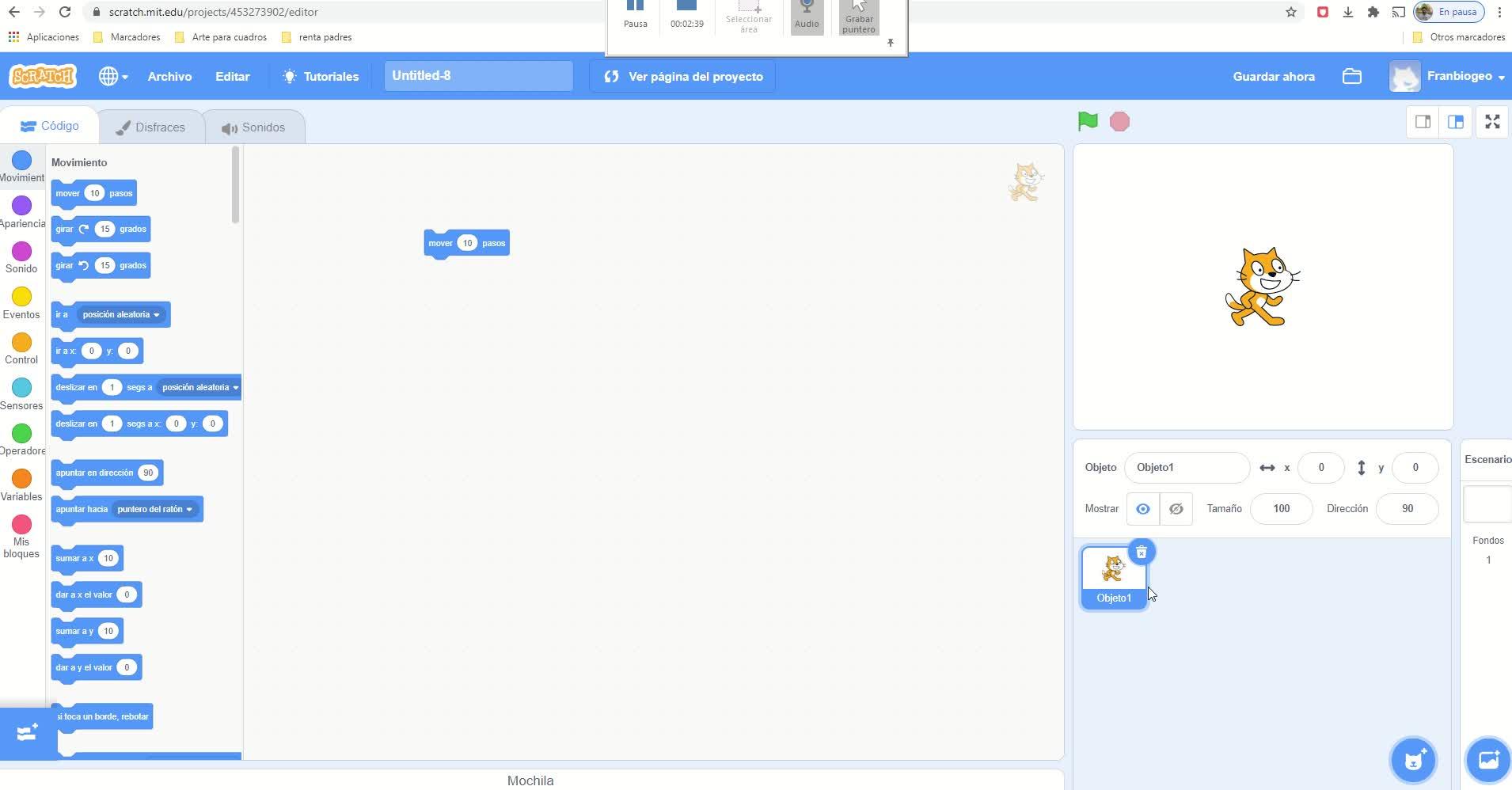Select the Apariencia block category
This screenshot has width=1512, height=790.
[x=22, y=213]
